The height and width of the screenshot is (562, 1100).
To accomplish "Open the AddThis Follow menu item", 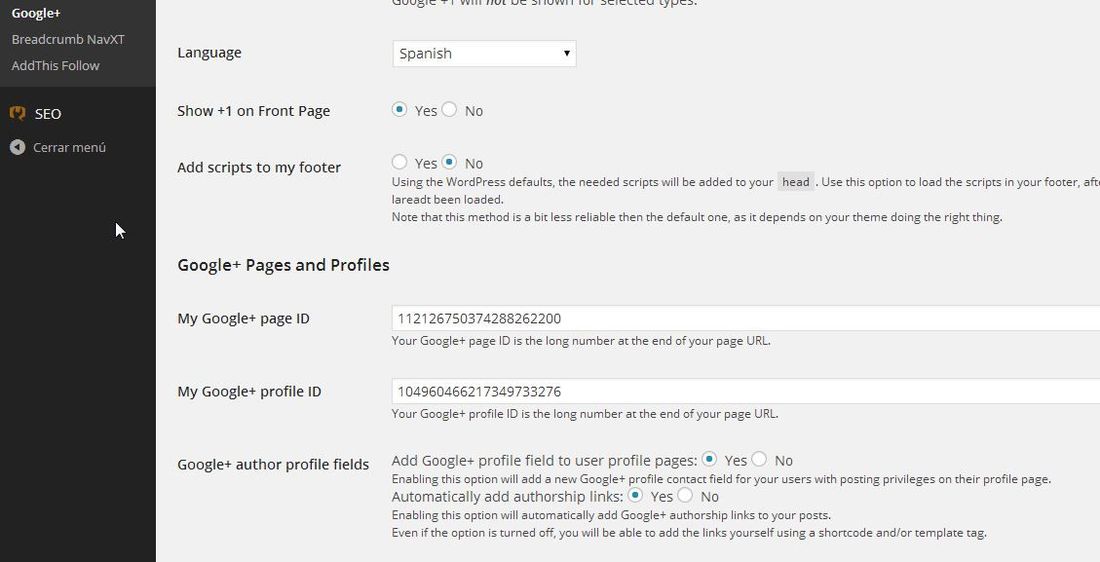I will point(55,65).
